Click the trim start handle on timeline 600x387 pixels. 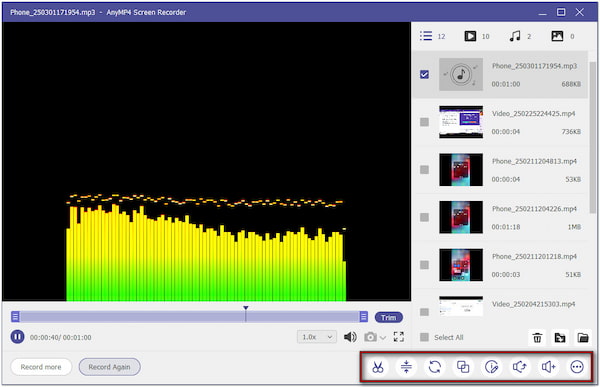[15, 317]
